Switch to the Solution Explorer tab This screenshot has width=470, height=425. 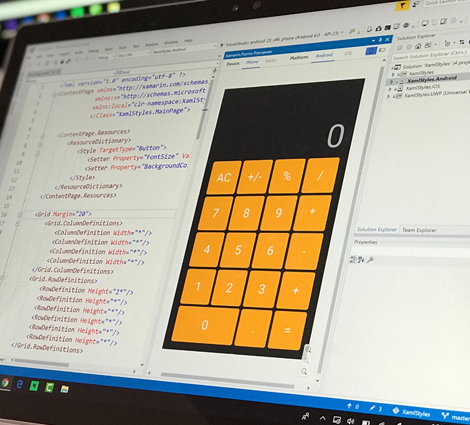377,229
